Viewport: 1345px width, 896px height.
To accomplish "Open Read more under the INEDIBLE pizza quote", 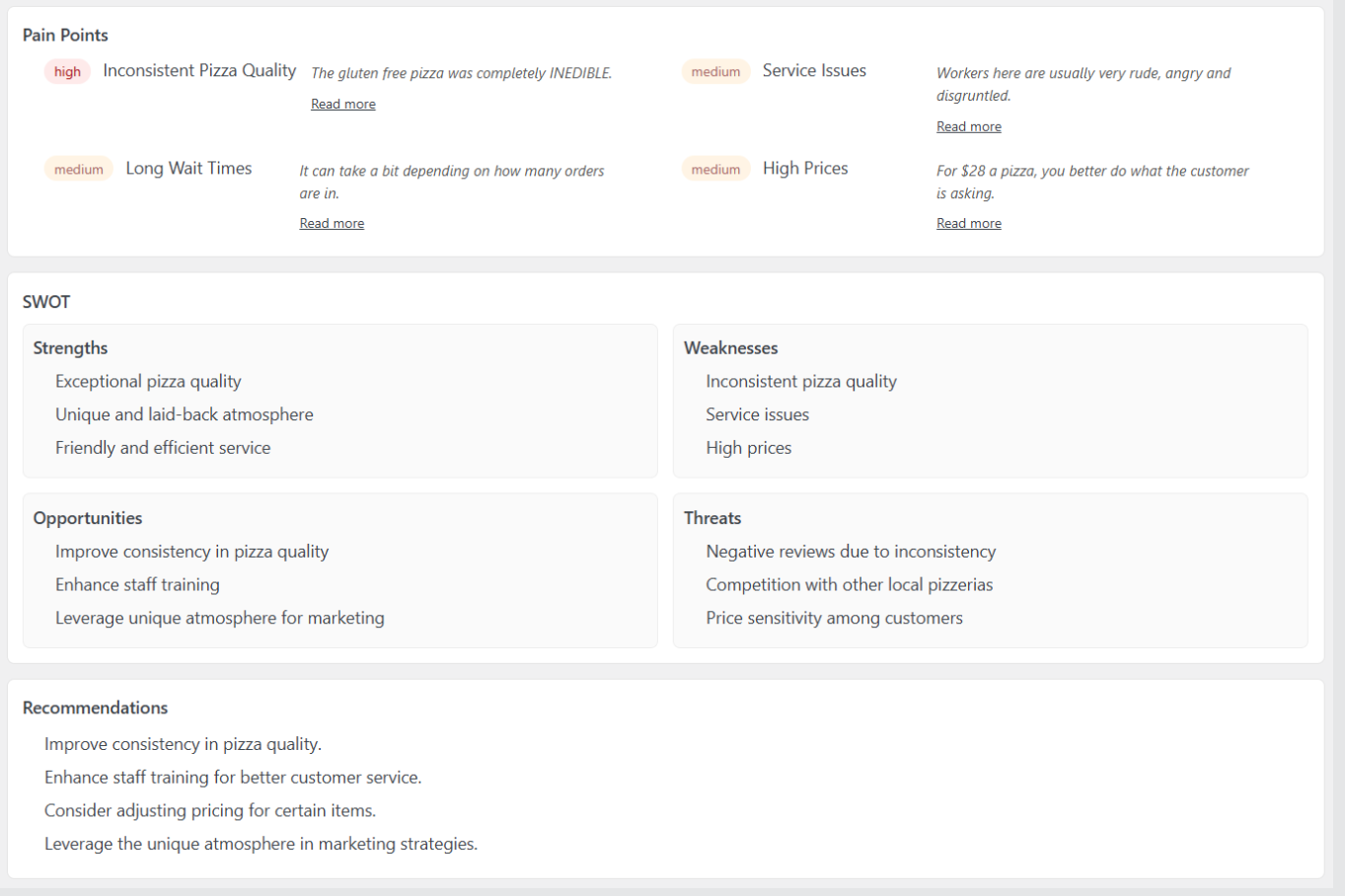I will (342, 104).
